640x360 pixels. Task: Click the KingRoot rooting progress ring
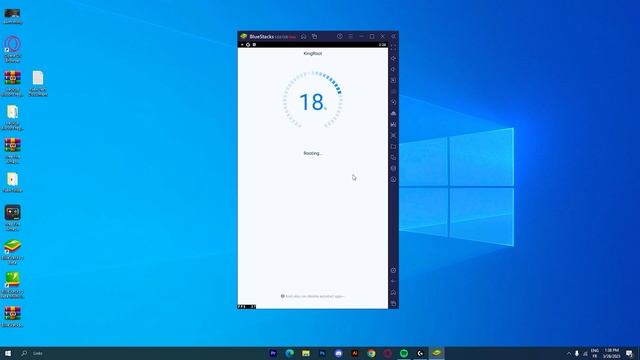[313, 100]
